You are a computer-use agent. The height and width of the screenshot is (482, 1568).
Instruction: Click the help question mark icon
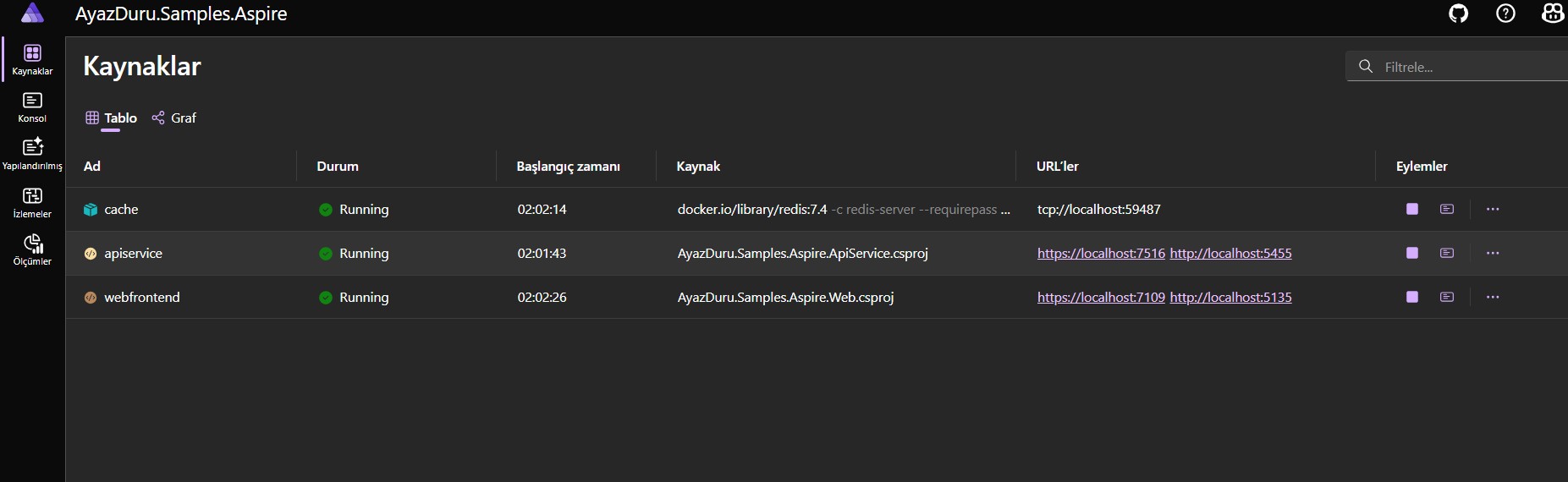(x=1505, y=14)
